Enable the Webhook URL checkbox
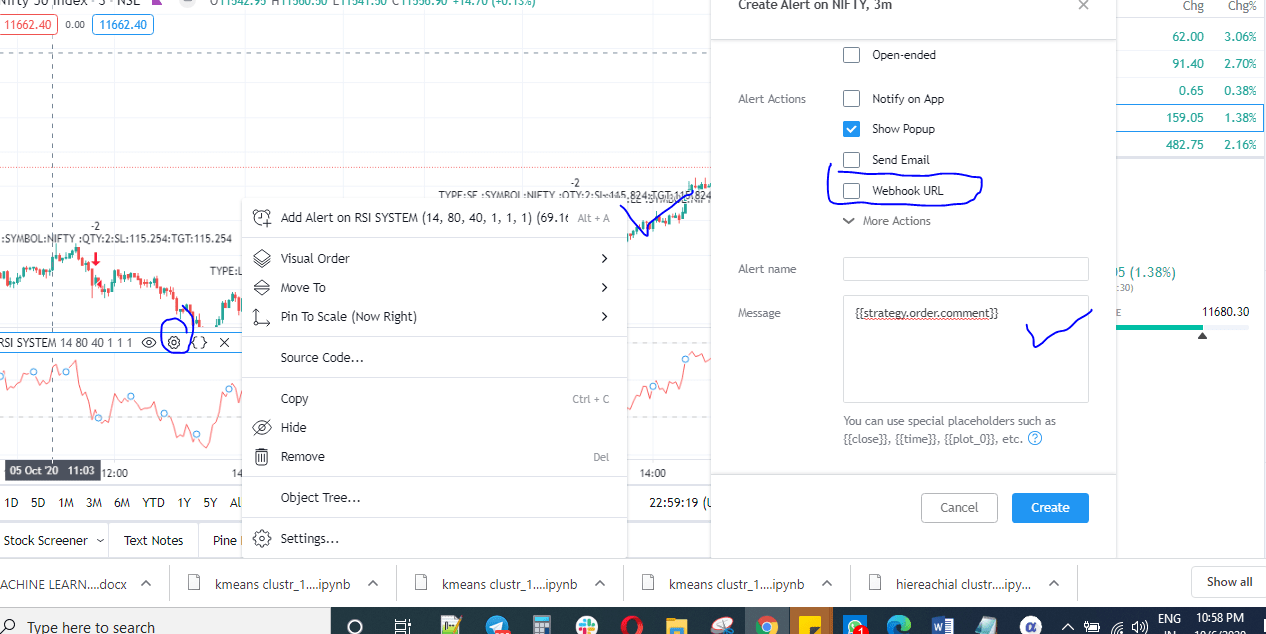The image size is (1266, 634). 851,190
